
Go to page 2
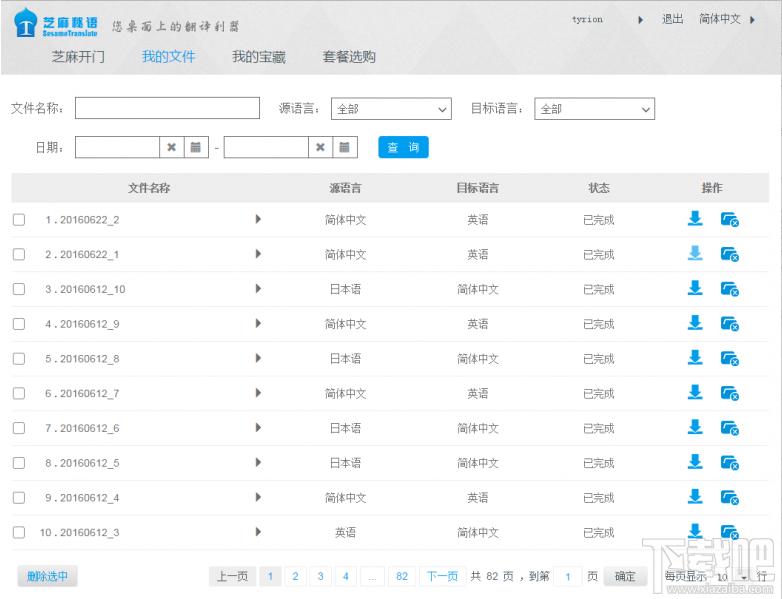pyautogui.click(x=295, y=577)
